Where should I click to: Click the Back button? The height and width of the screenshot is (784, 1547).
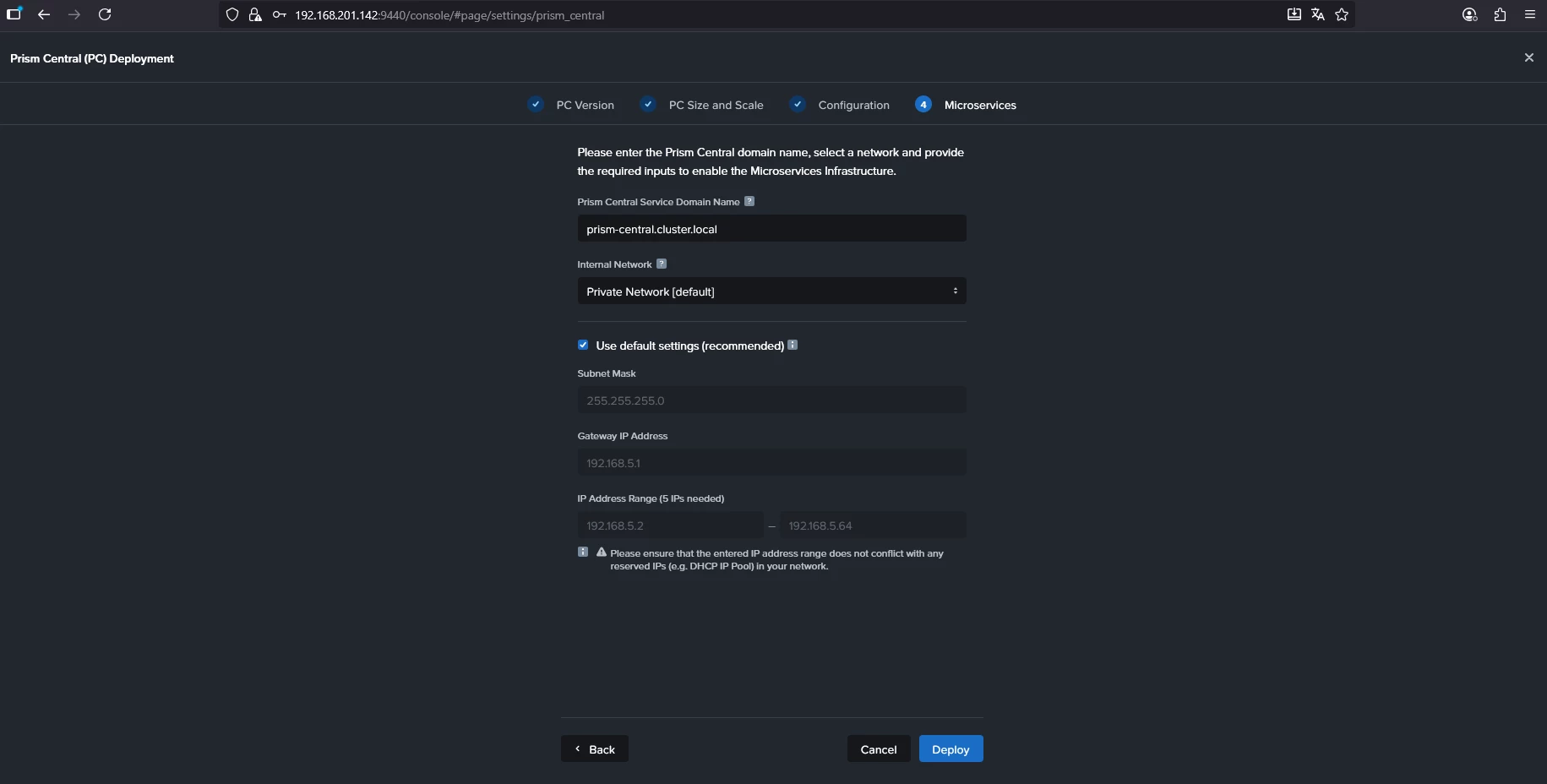click(x=595, y=749)
